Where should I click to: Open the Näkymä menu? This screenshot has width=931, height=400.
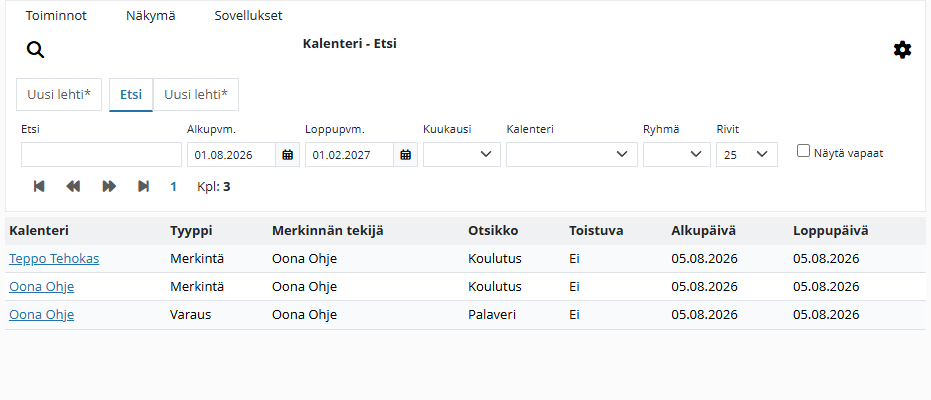pos(150,16)
